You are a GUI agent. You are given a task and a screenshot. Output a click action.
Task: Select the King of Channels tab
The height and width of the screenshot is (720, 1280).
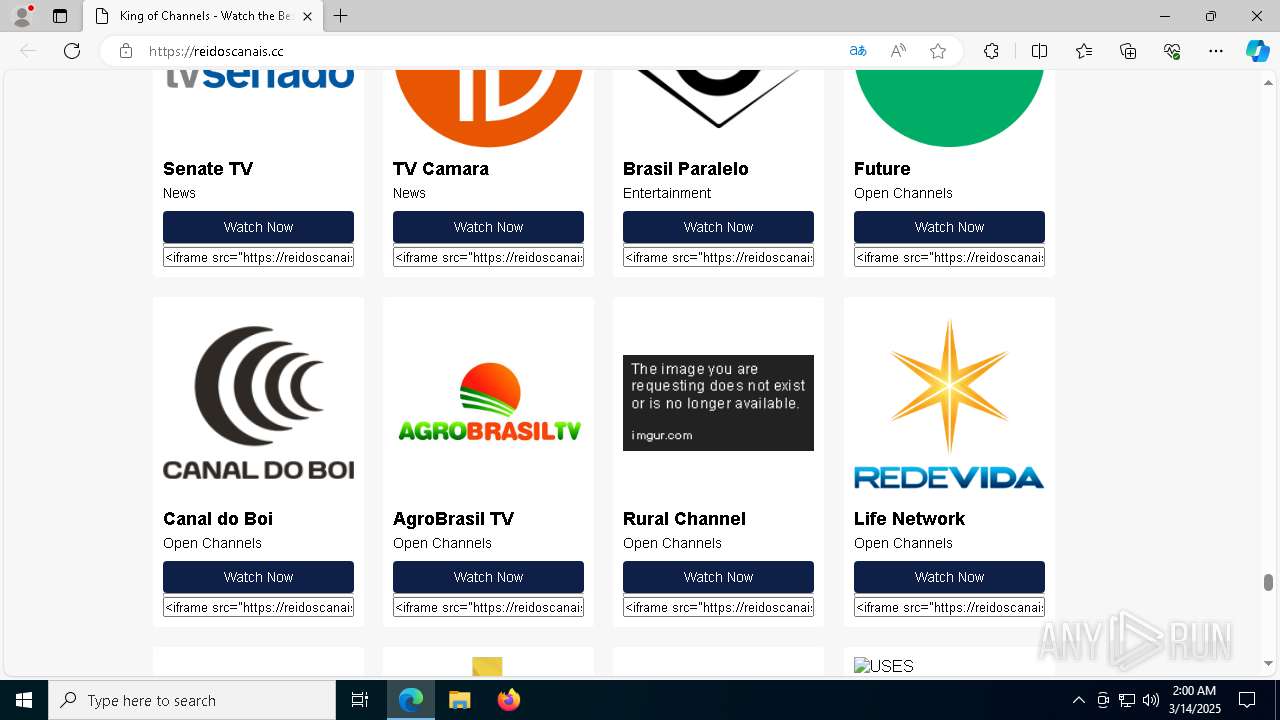coord(203,16)
